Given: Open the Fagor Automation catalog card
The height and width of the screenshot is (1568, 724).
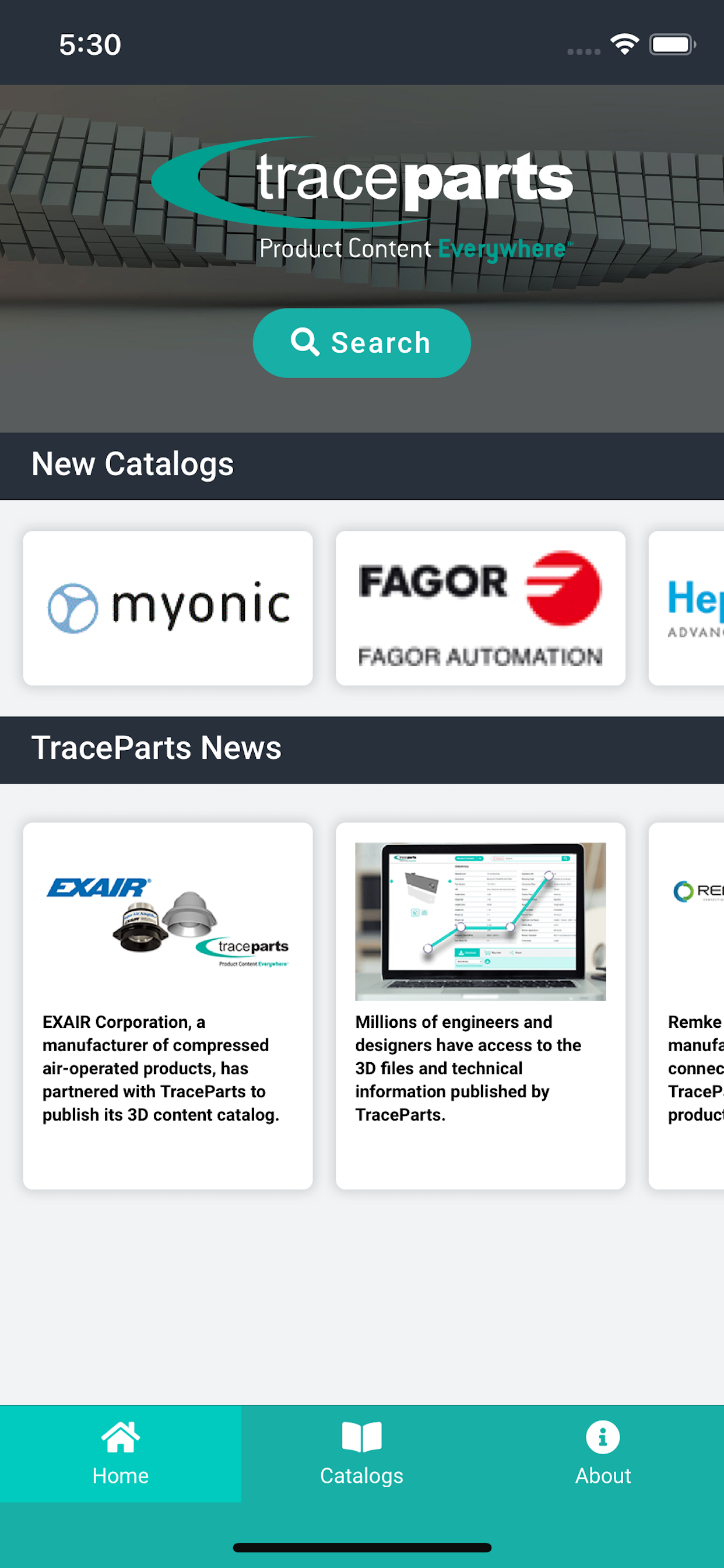Looking at the screenshot, I should coord(481,608).
